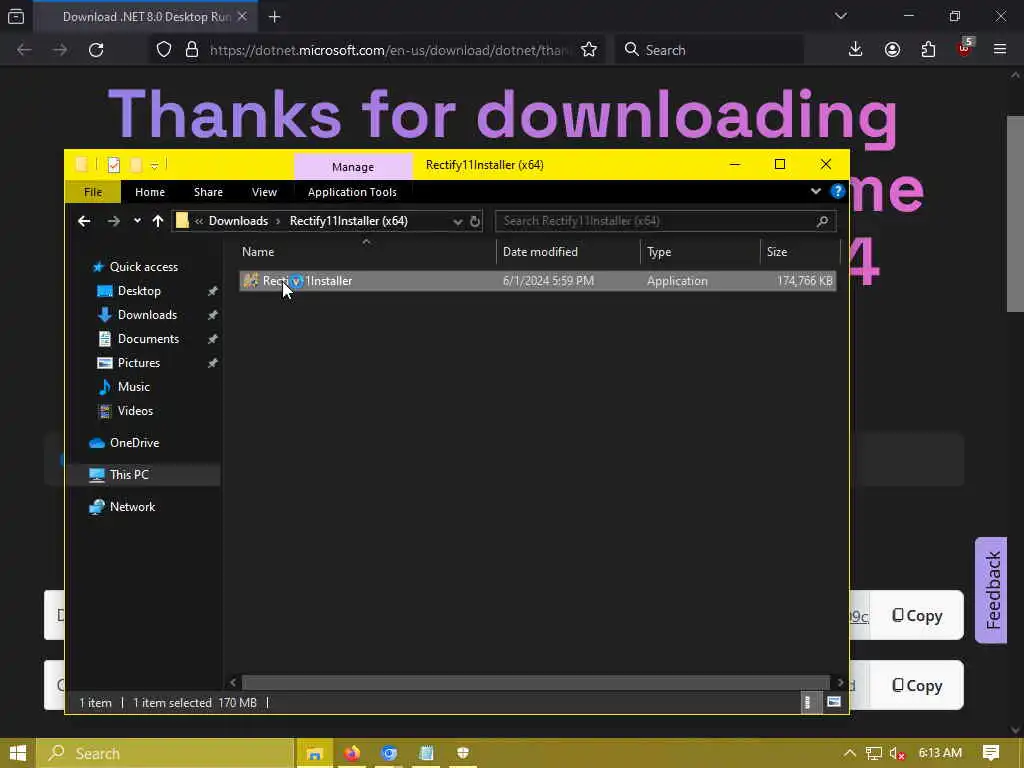Click the tracking protection shield icon

tap(164, 50)
